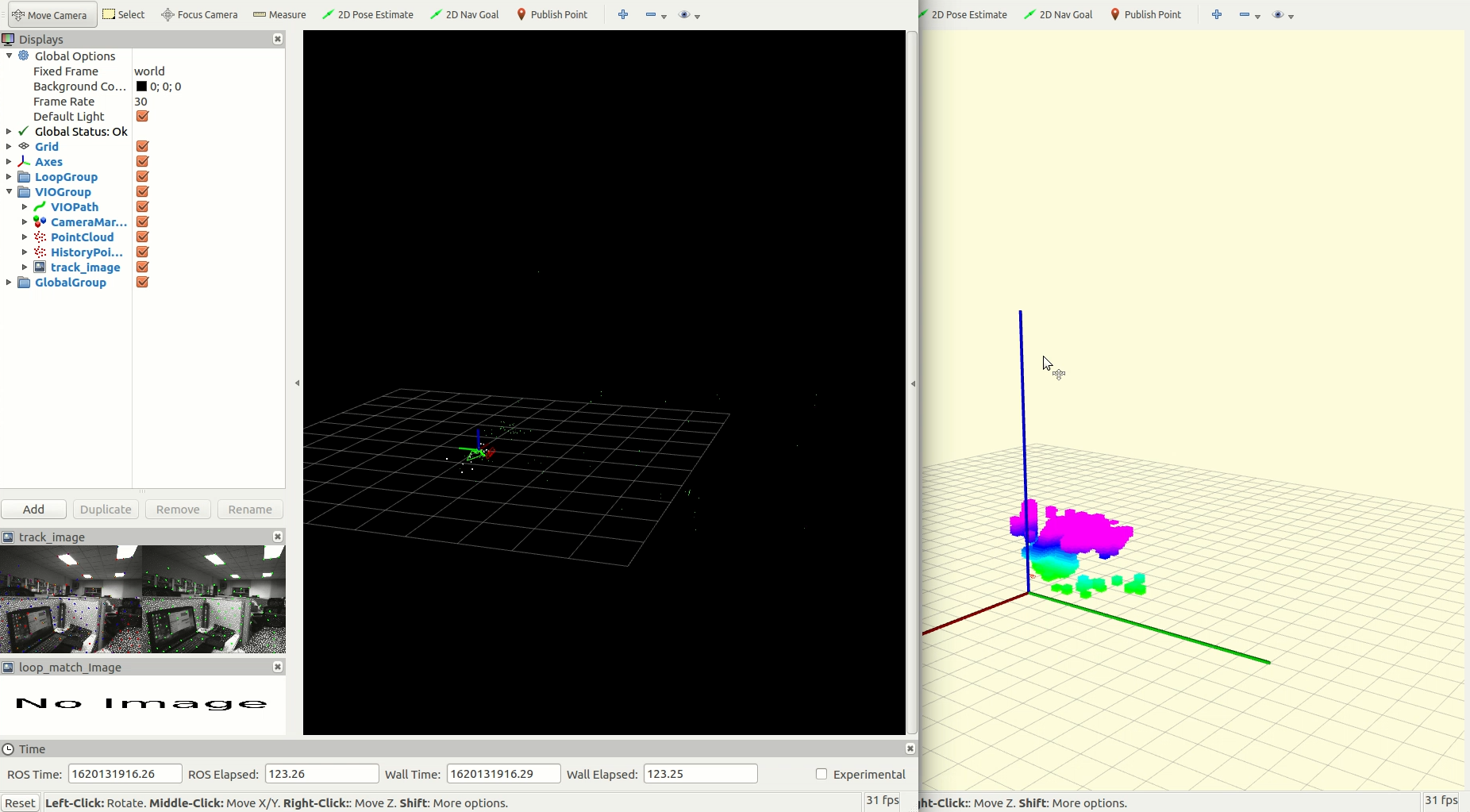Click the blue plus icon in left toolbar
The height and width of the screenshot is (812, 1470).
tap(623, 14)
